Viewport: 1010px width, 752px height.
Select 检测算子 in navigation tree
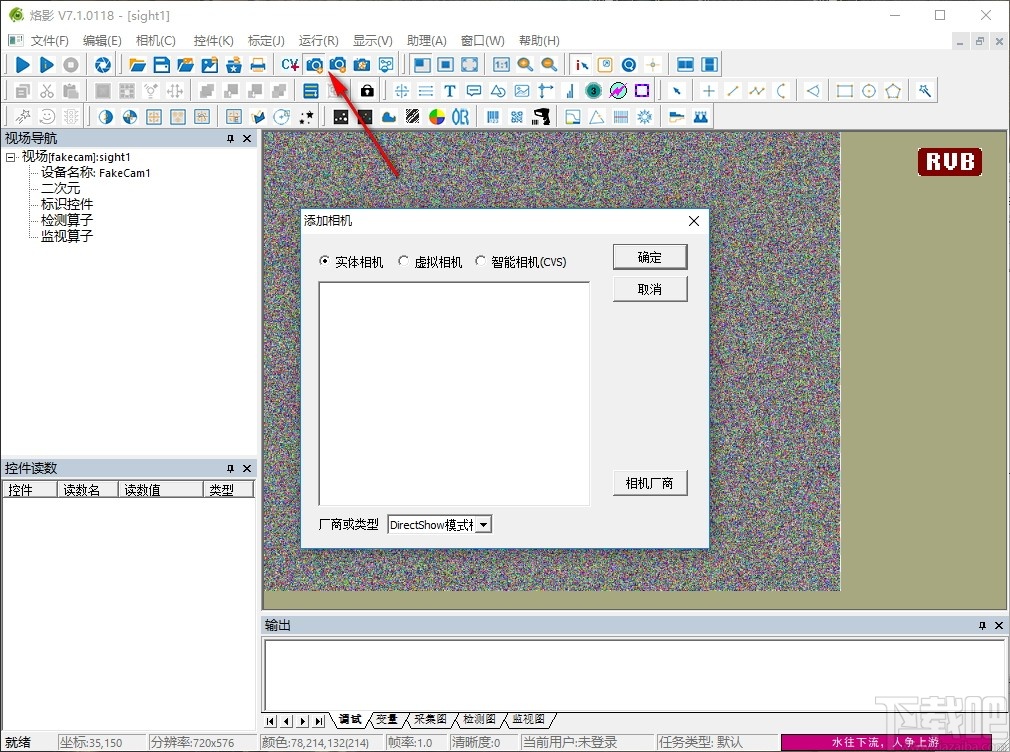pyautogui.click(x=67, y=220)
